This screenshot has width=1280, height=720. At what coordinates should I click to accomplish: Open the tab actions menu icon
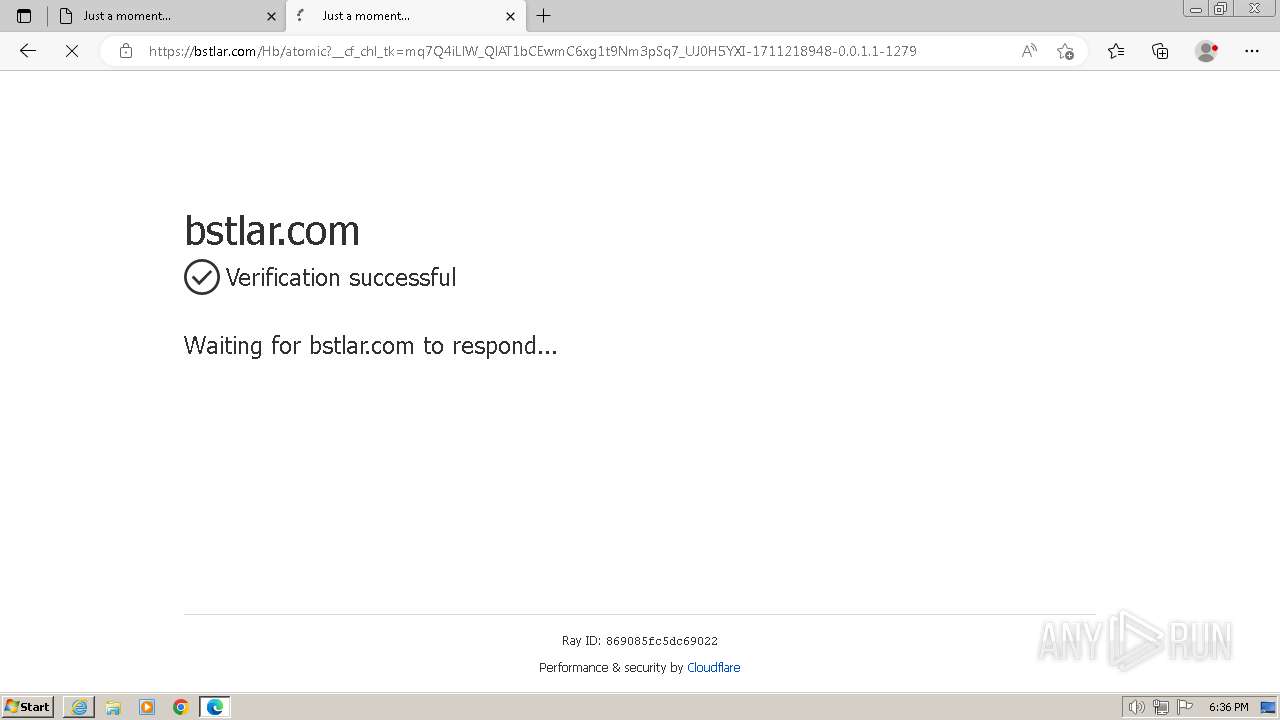coord(24,16)
